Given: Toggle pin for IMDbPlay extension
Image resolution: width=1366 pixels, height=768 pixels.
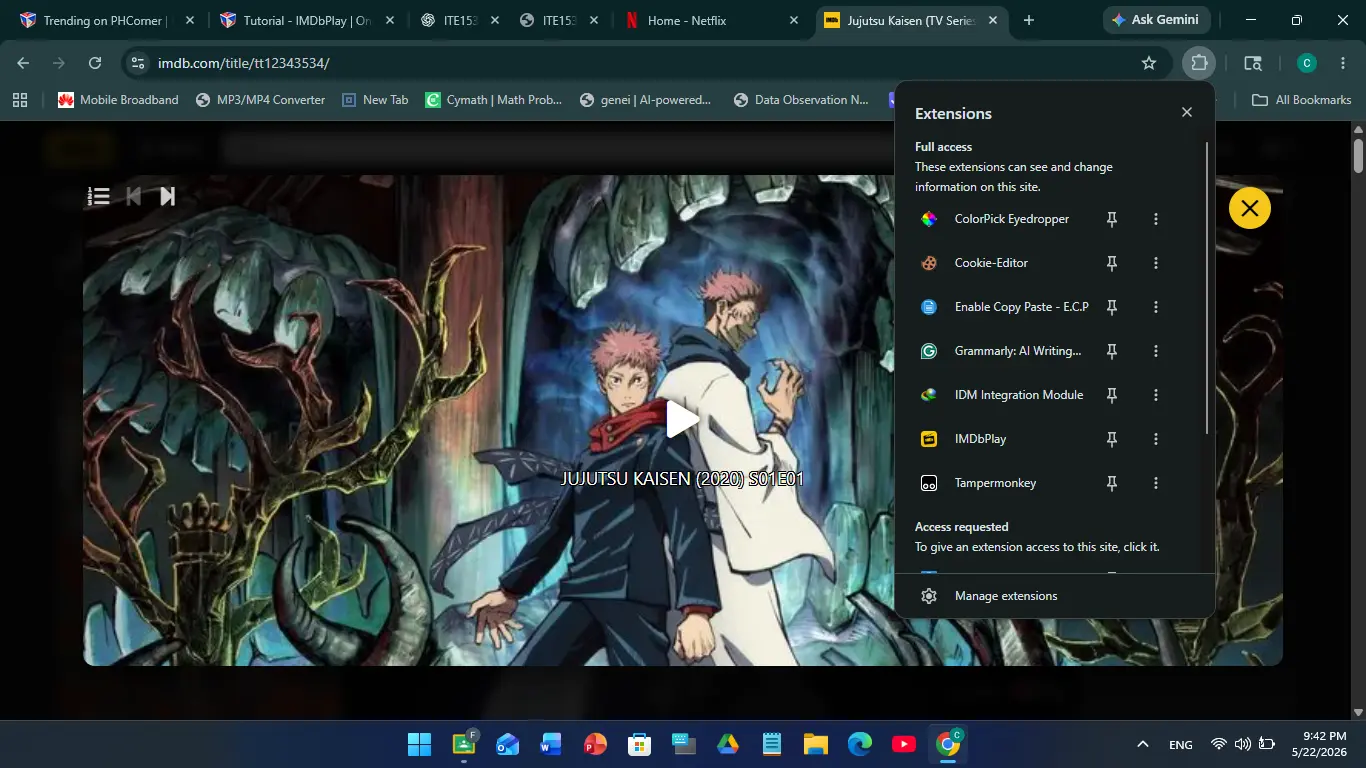Looking at the screenshot, I should click(x=1111, y=439).
